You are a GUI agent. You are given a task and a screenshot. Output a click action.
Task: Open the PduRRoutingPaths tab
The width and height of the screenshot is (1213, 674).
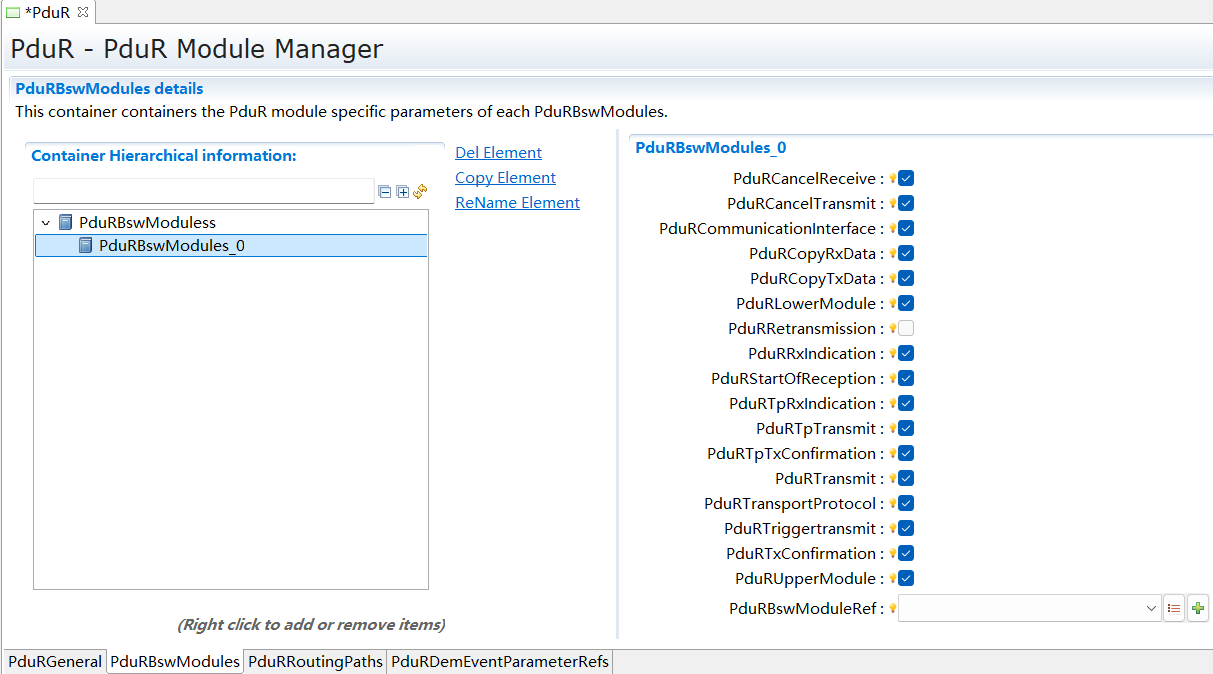pos(315,661)
